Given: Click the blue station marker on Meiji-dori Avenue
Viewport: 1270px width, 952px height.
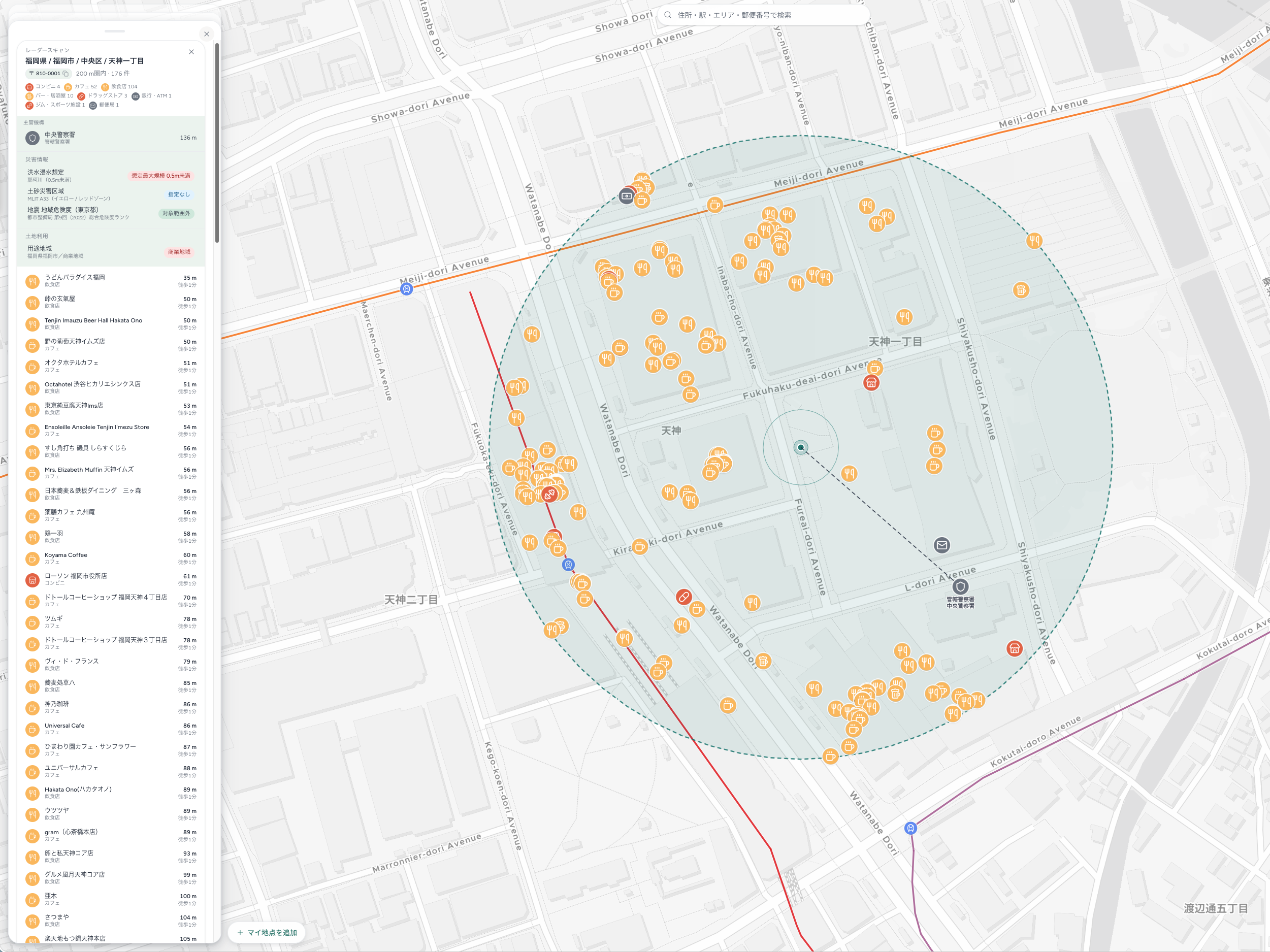Looking at the screenshot, I should 407,289.
